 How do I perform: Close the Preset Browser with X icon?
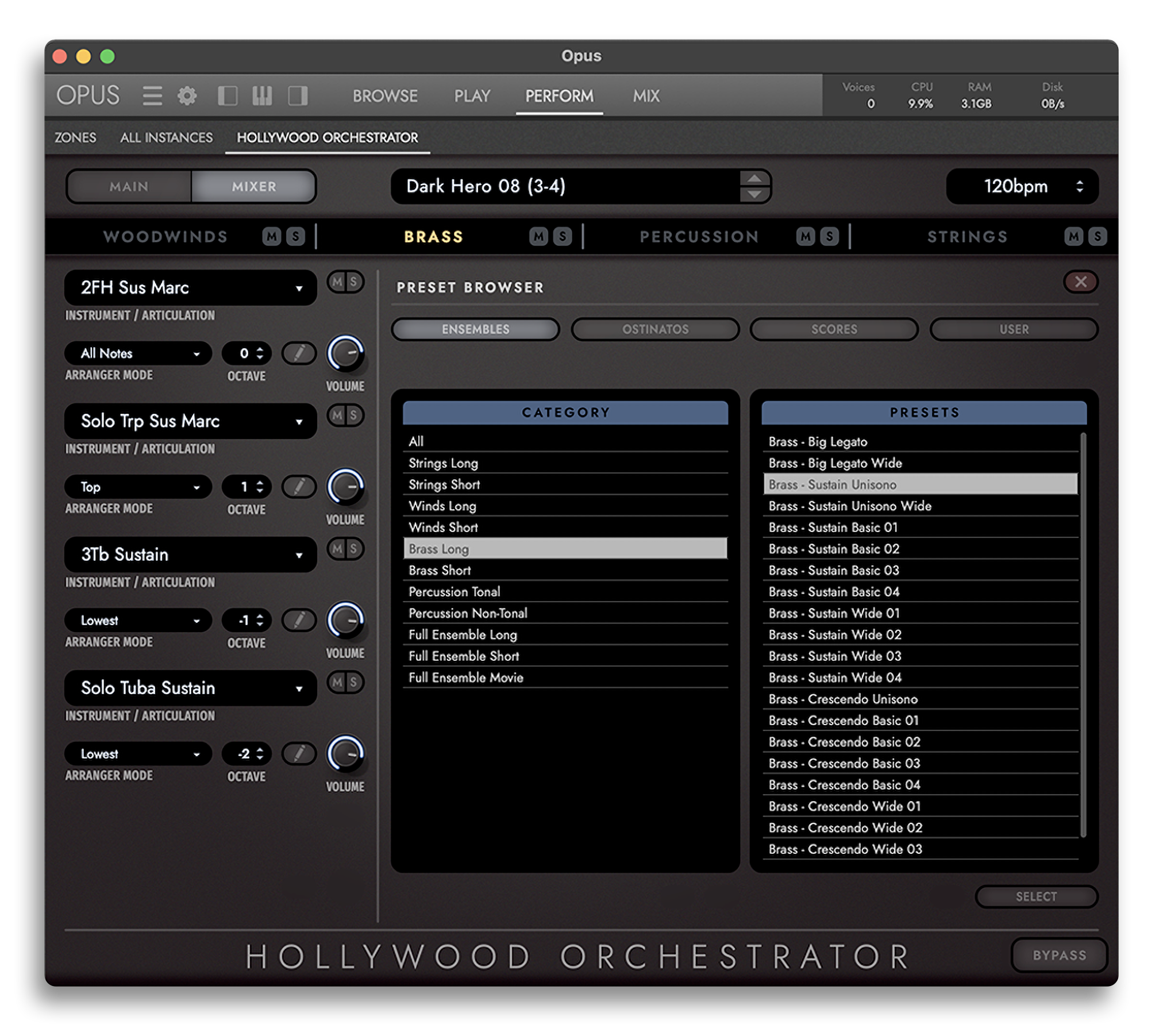click(x=1080, y=282)
